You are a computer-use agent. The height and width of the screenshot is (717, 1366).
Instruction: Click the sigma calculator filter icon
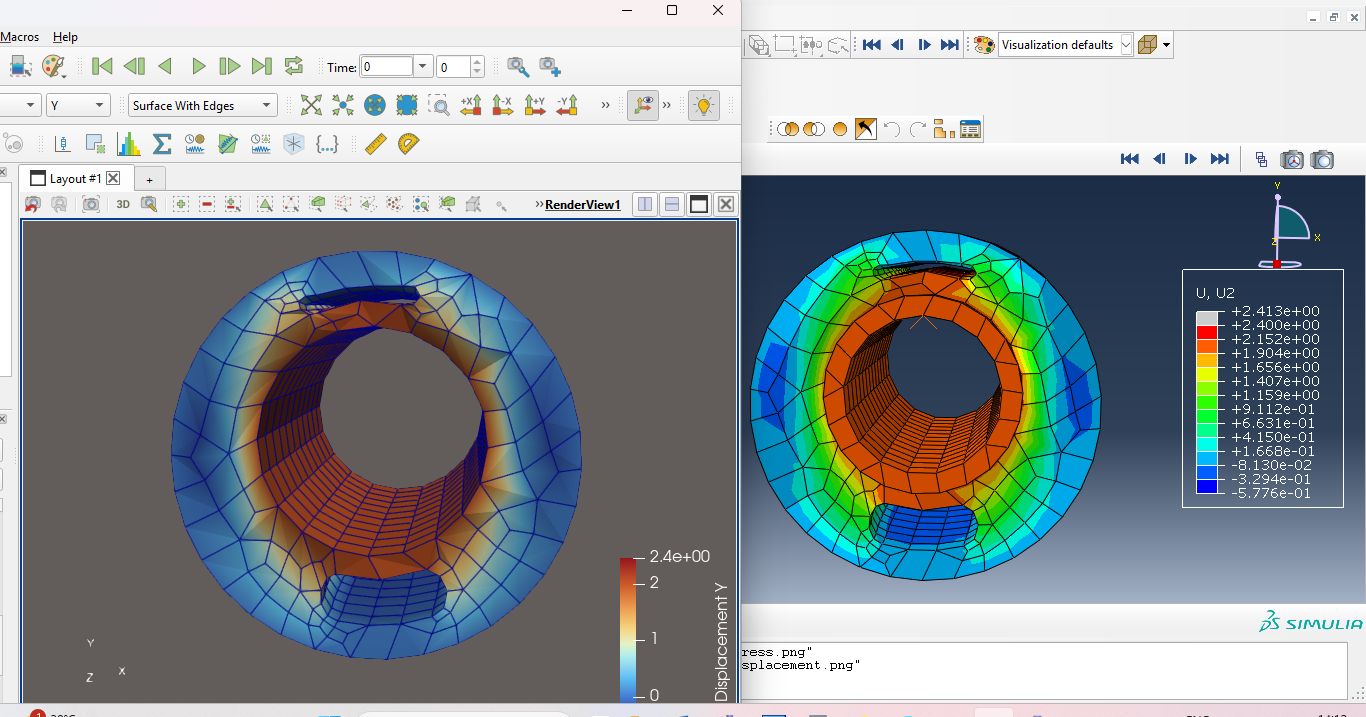coord(162,144)
